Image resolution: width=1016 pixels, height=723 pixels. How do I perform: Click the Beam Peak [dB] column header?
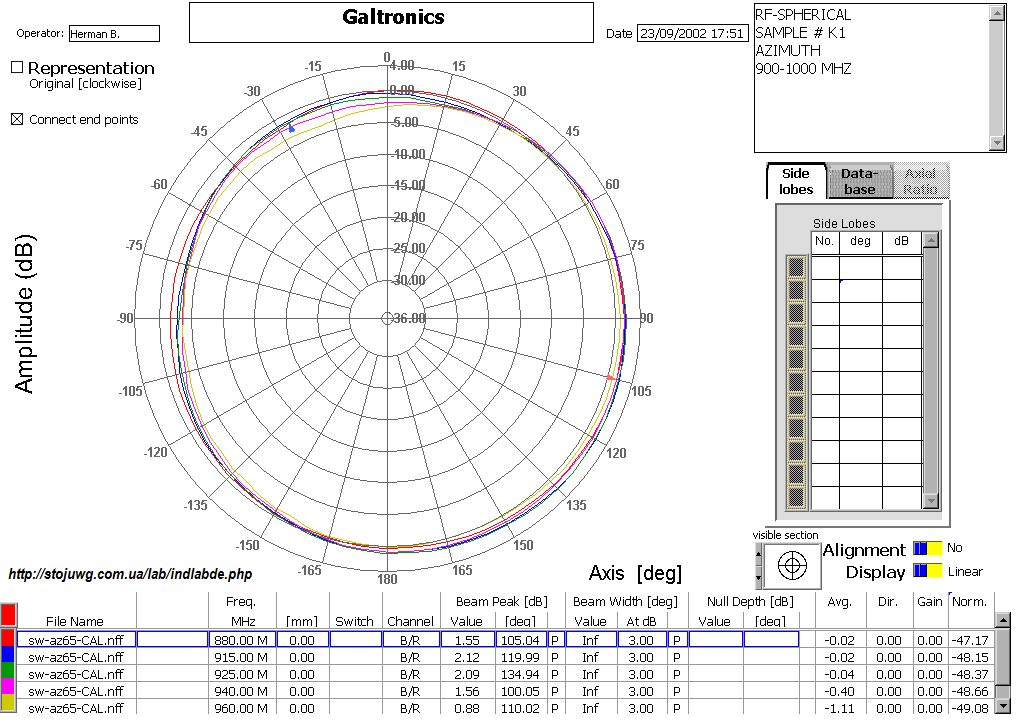click(x=502, y=601)
